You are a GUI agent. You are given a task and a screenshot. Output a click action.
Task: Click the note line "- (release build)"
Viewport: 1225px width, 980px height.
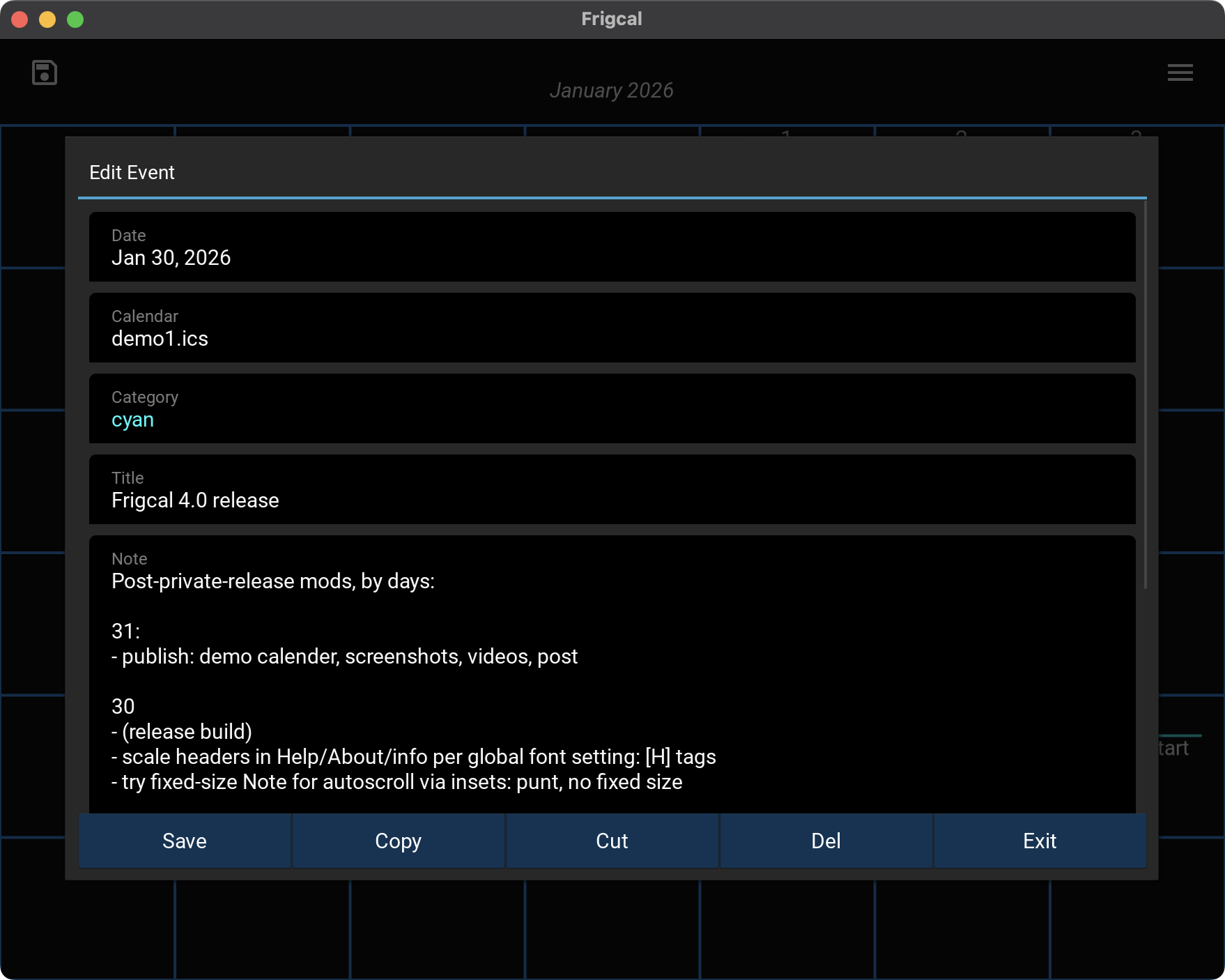tap(182, 732)
